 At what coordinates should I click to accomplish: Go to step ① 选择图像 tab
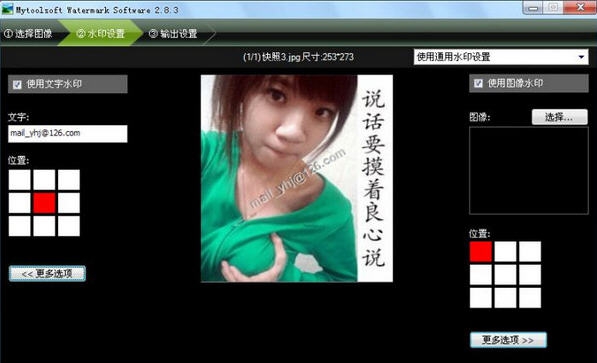tap(28, 34)
